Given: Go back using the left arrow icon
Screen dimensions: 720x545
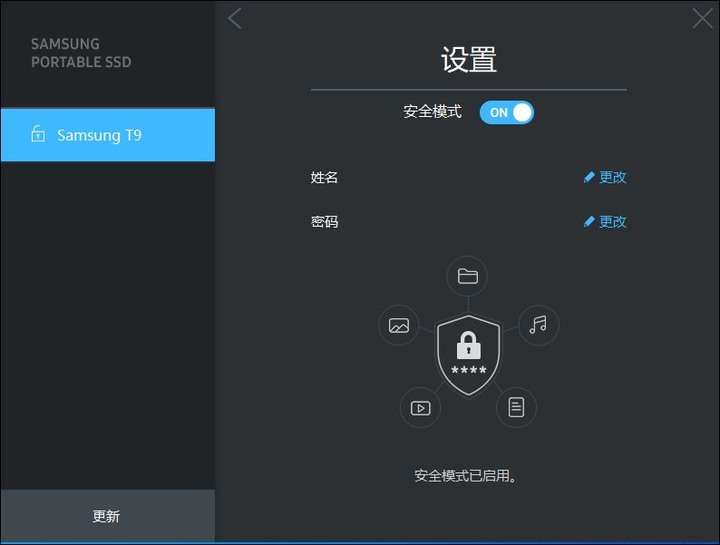Looking at the screenshot, I should [x=235, y=18].
